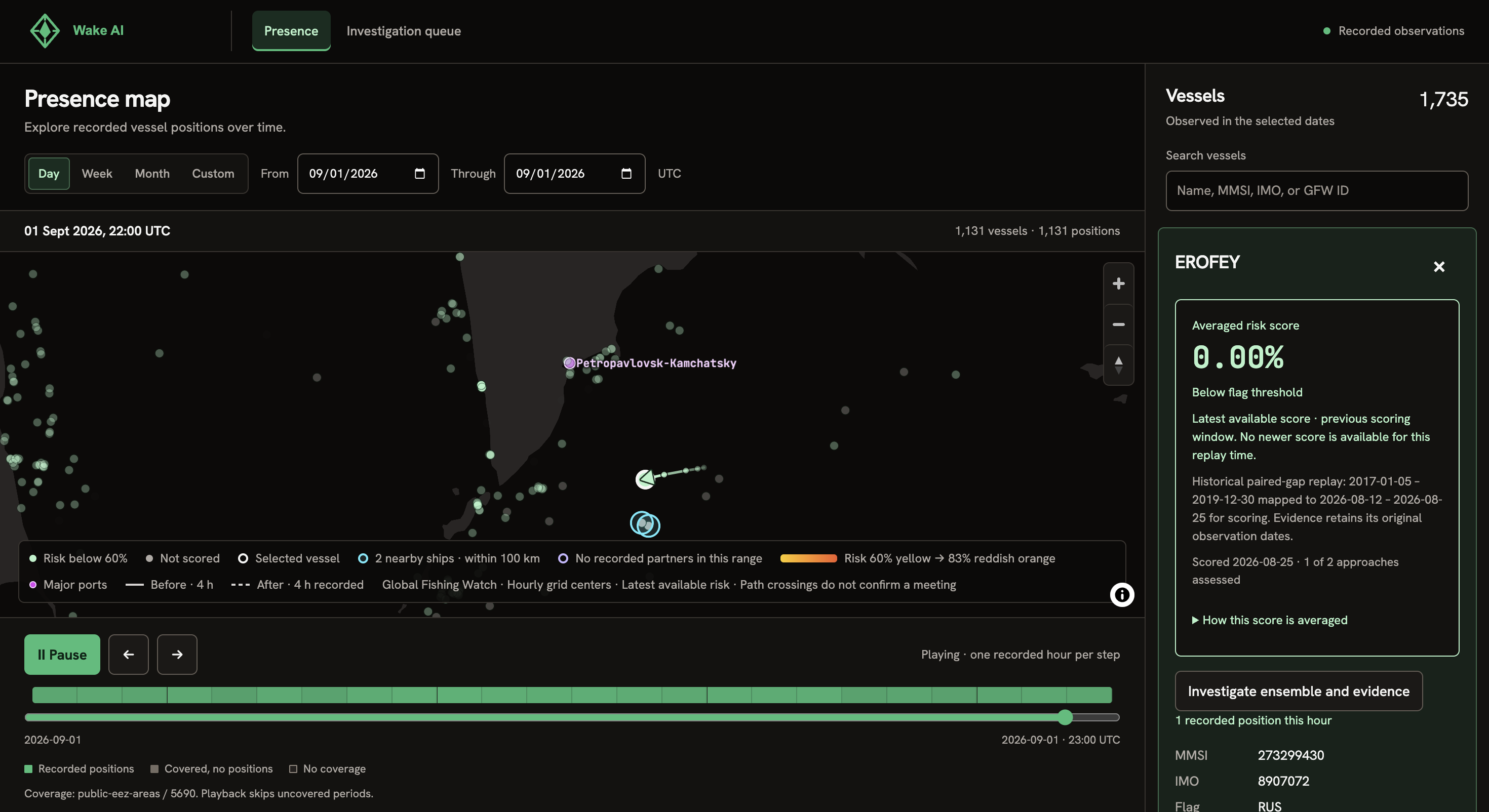Open the map attribution info icon
This screenshot has width=1489, height=812.
(1121, 595)
